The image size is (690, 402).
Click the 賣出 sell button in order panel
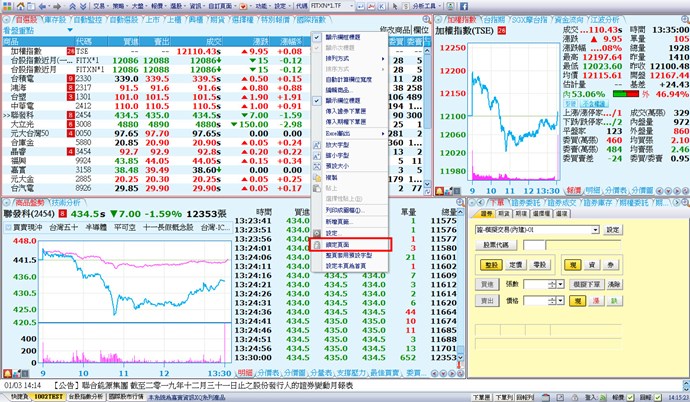pyautogui.click(x=485, y=298)
